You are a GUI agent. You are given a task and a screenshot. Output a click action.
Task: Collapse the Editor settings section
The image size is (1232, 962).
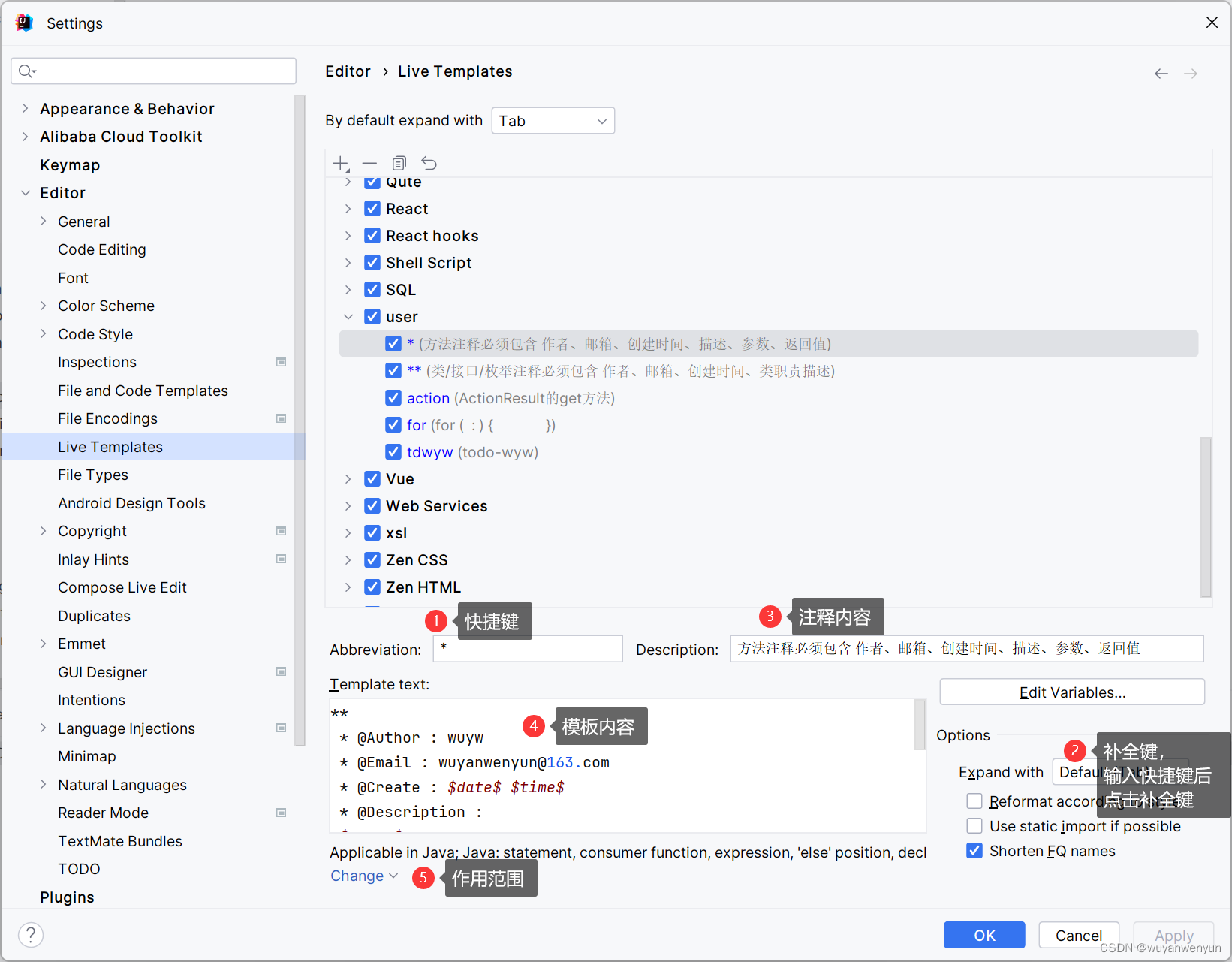(26, 193)
